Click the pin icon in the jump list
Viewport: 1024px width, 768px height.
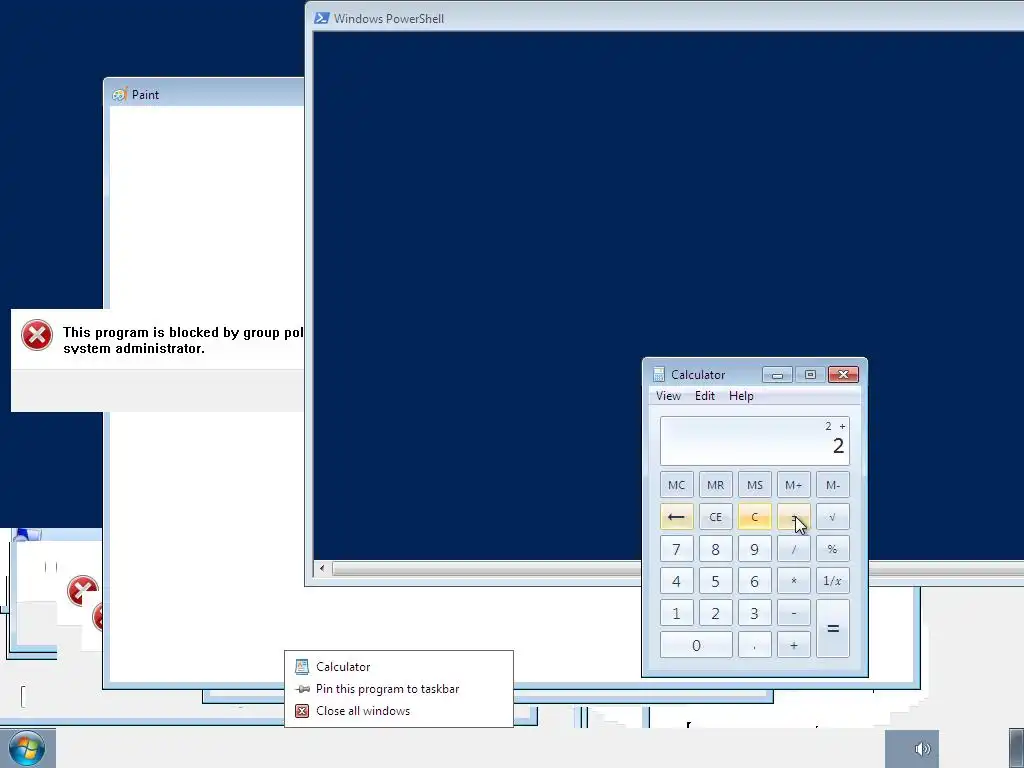[302, 689]
